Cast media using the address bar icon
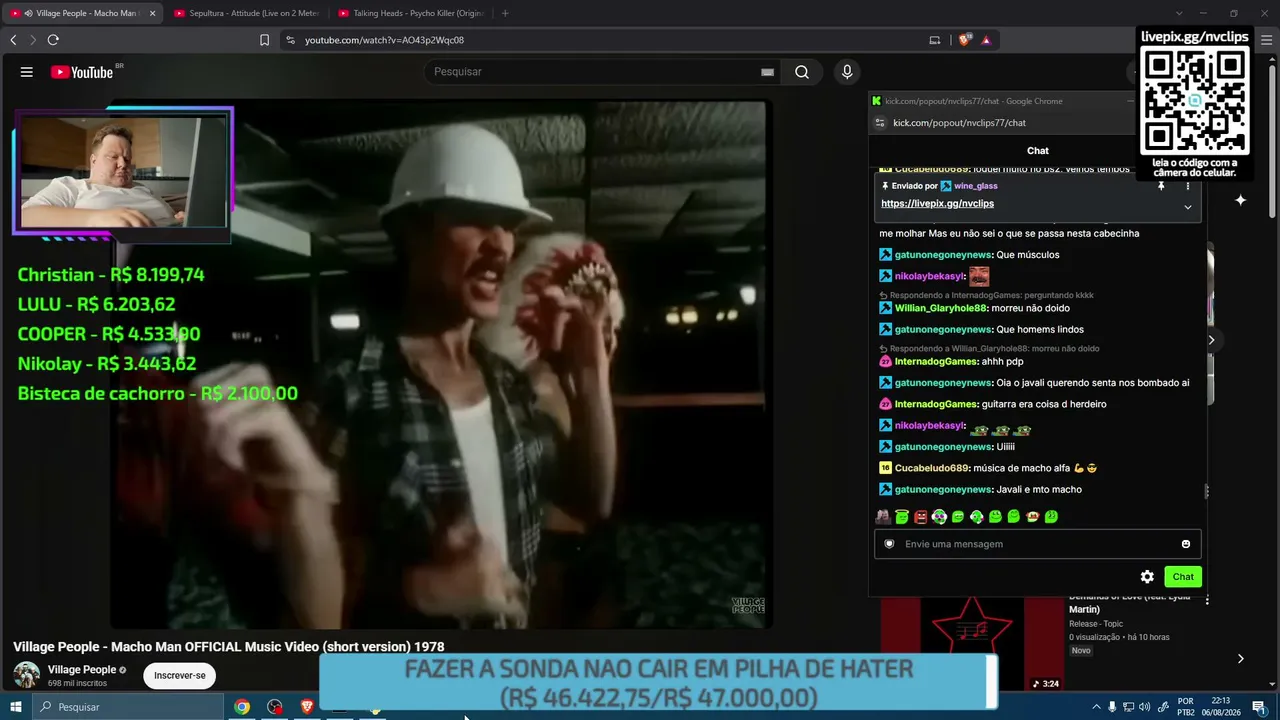This screenshot has width=1280, height=720. pos(935,40)
